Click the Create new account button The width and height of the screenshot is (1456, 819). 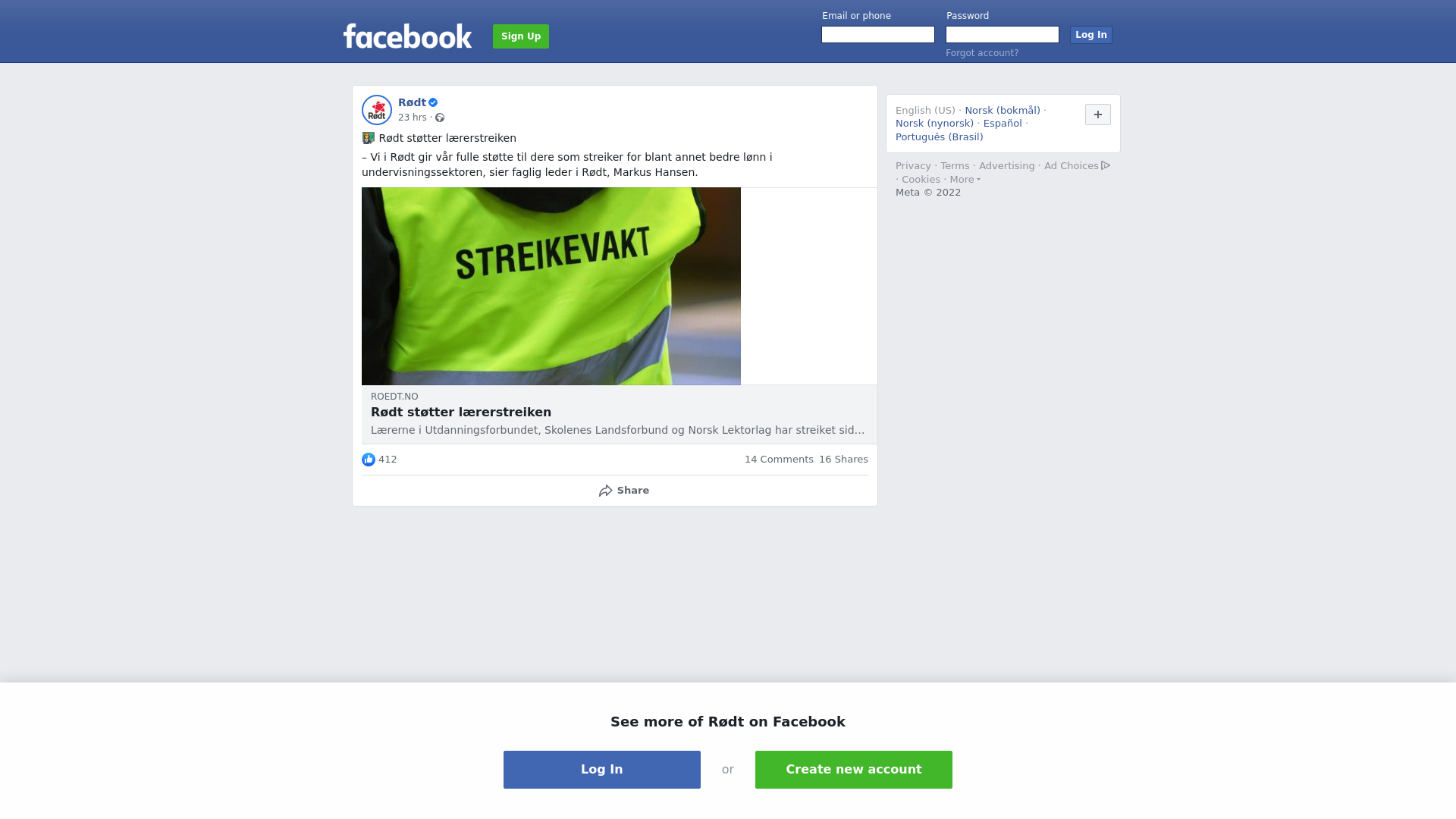pyautogui.click(x=854, y=770)
